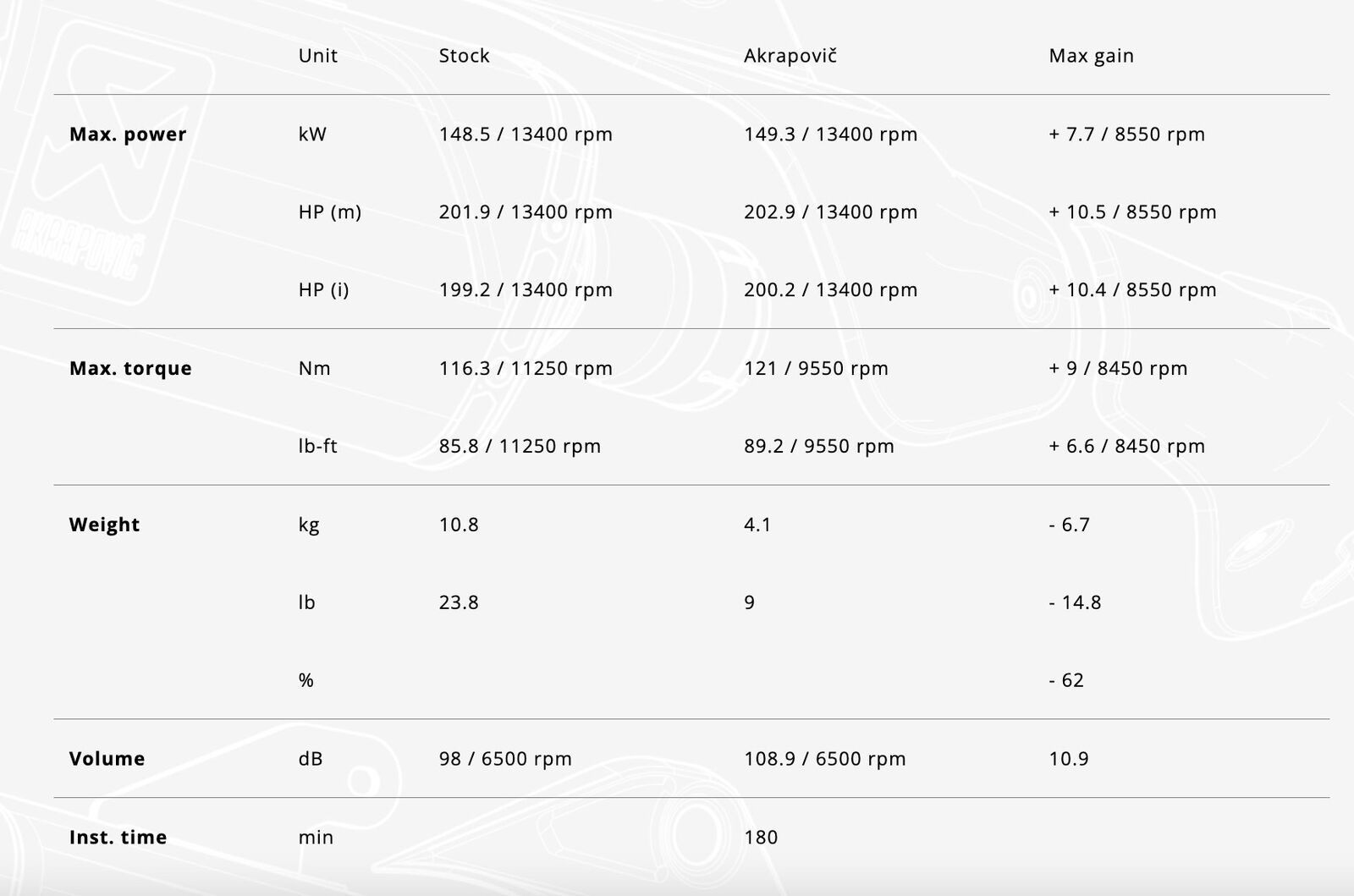Select the Inst. time row label

118,838
